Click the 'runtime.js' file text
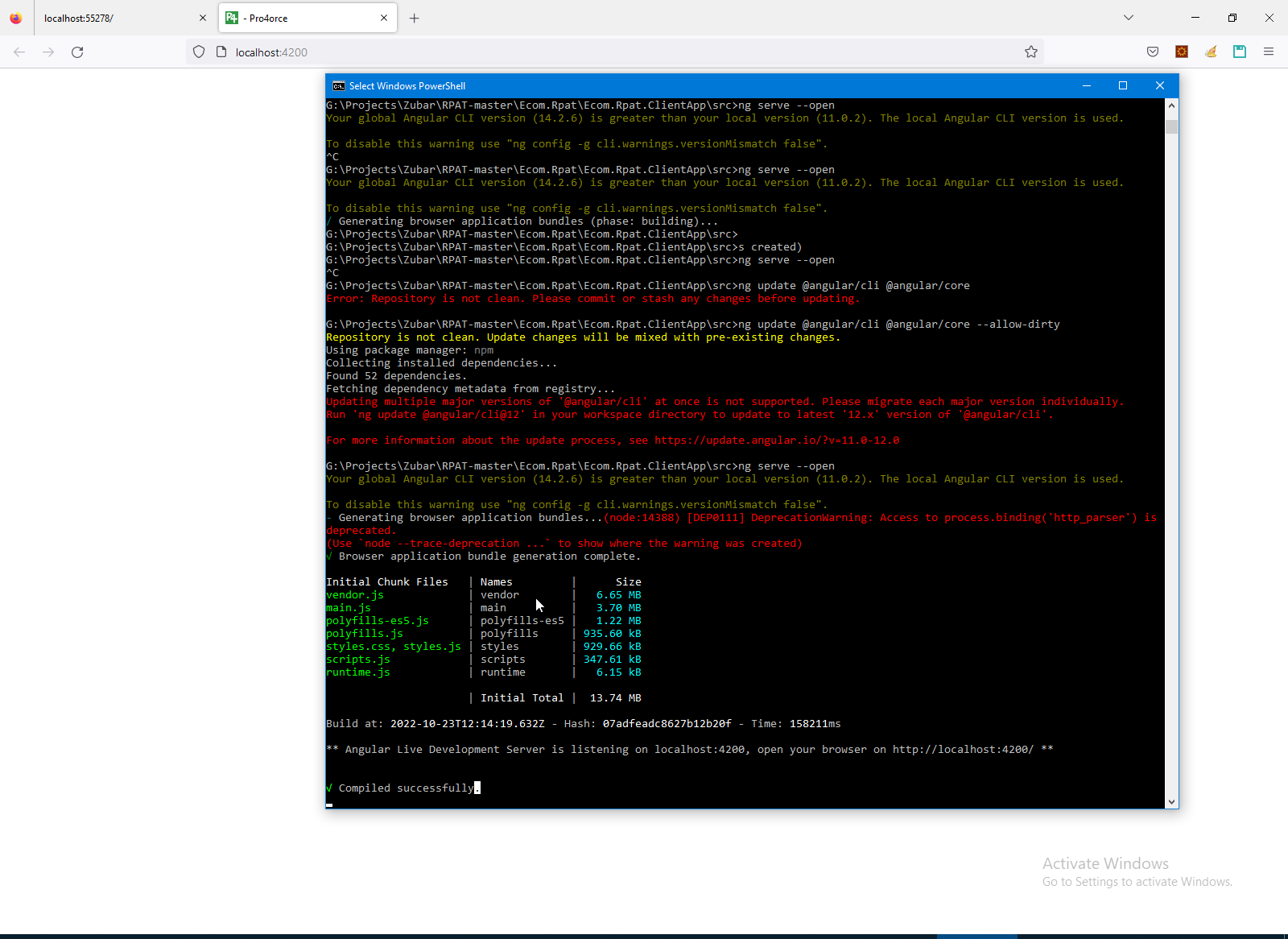The height and width of the screenshot is (939, 1288). pyautogui.click(x=358, y=672)
